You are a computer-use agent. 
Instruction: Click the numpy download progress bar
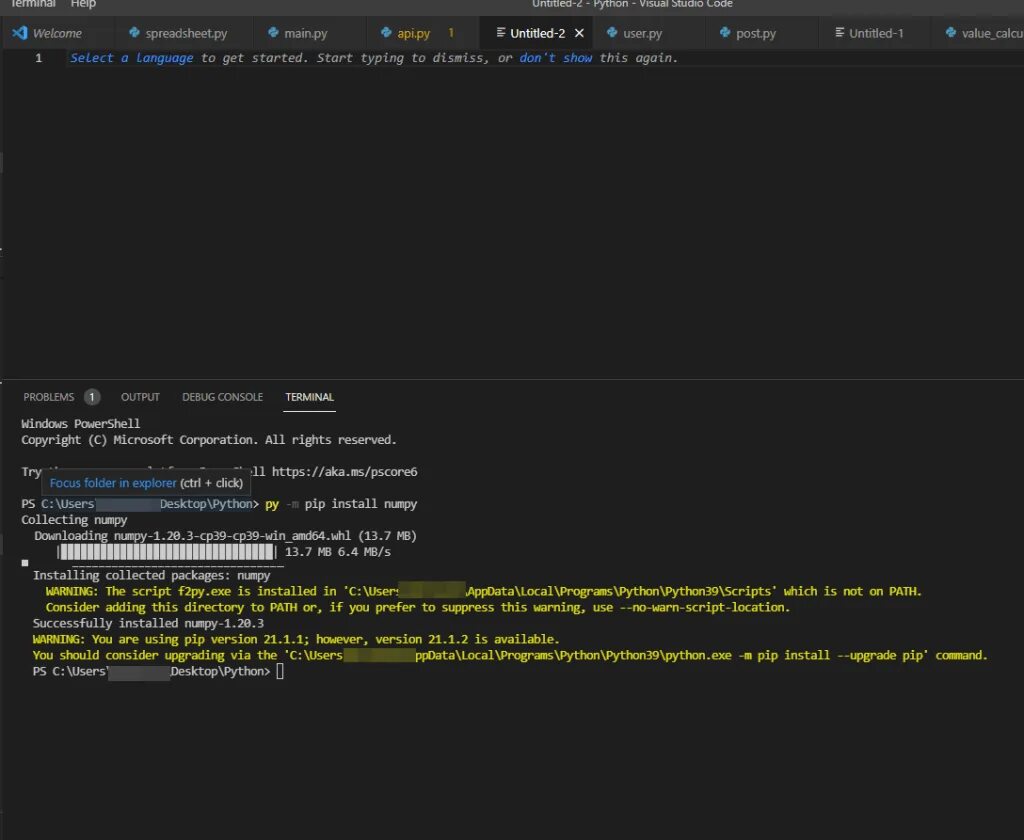pos(167,552)
